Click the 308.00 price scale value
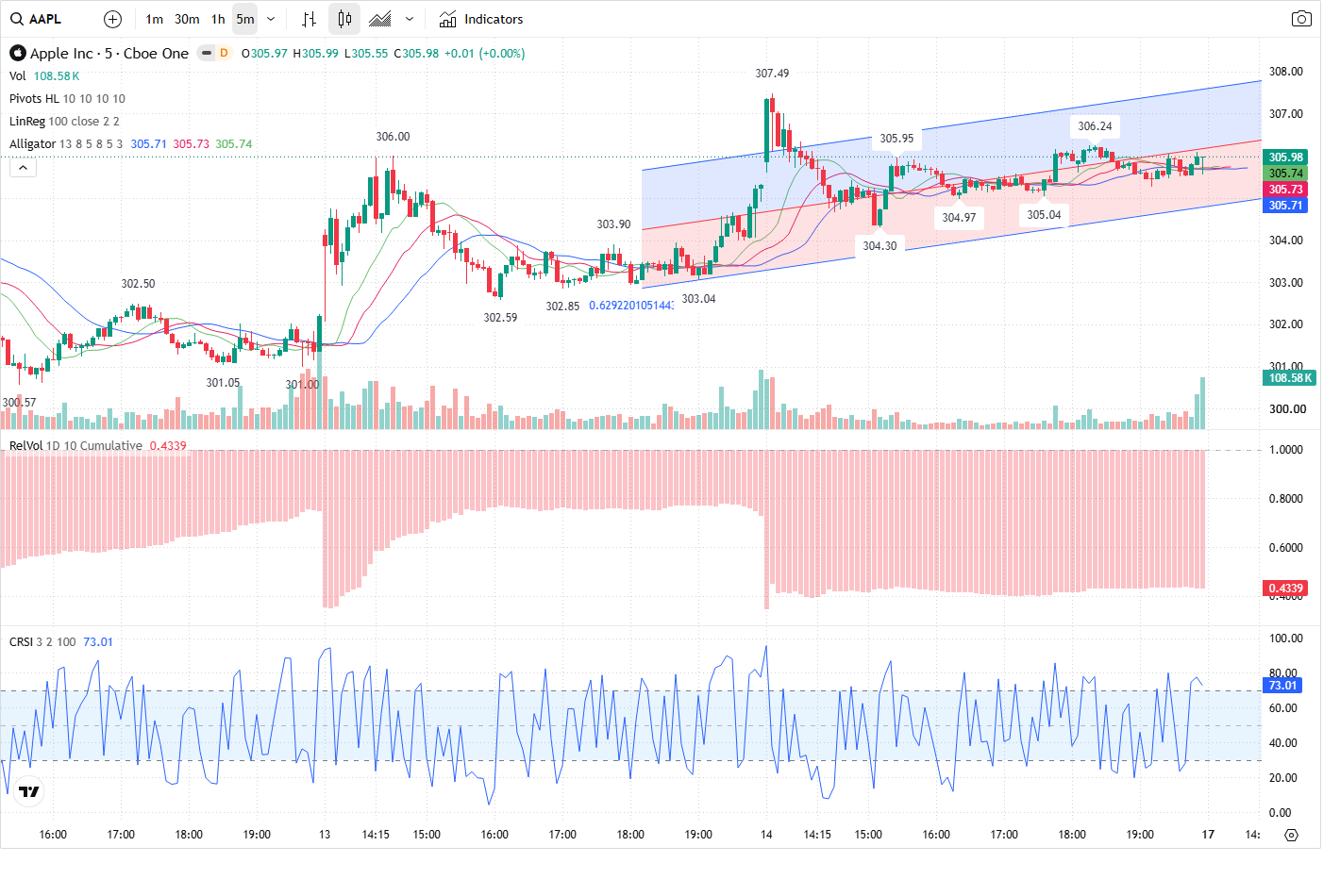Viewport: 1340px width, 896px height. (x=1285, y=72)
